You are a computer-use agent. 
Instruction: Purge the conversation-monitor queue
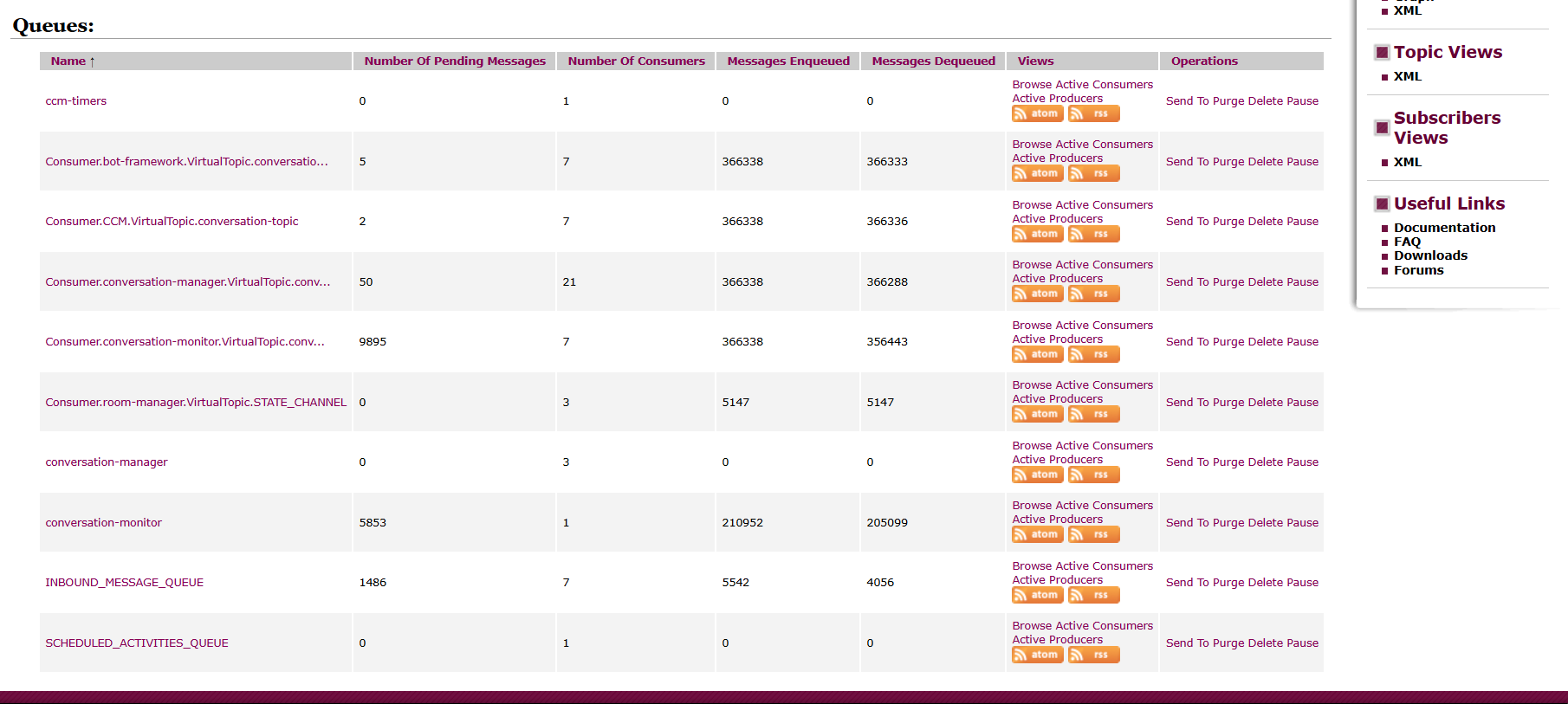click(1228, 523)
